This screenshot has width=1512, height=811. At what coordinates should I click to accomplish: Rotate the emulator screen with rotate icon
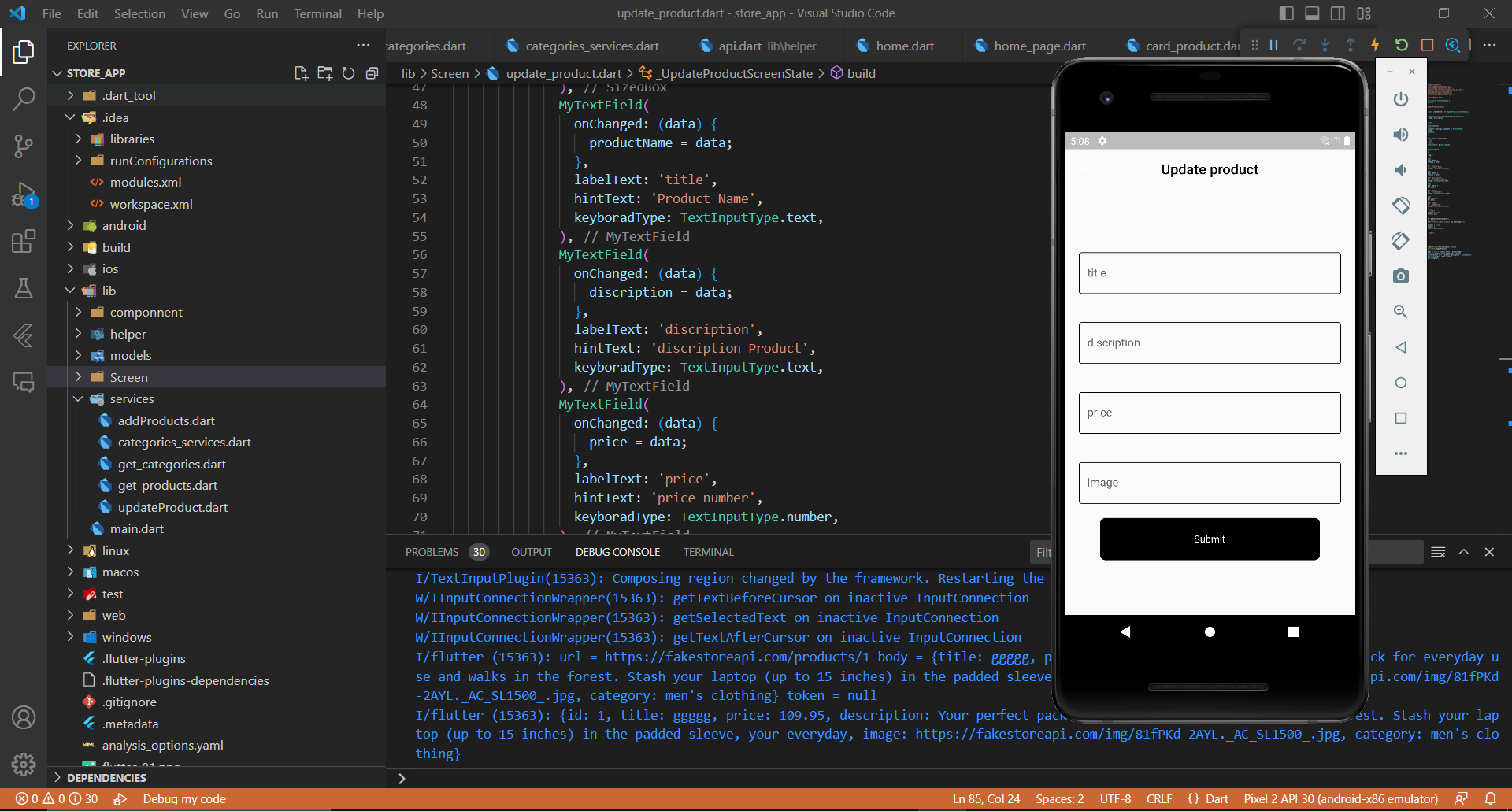[1401, 206]
